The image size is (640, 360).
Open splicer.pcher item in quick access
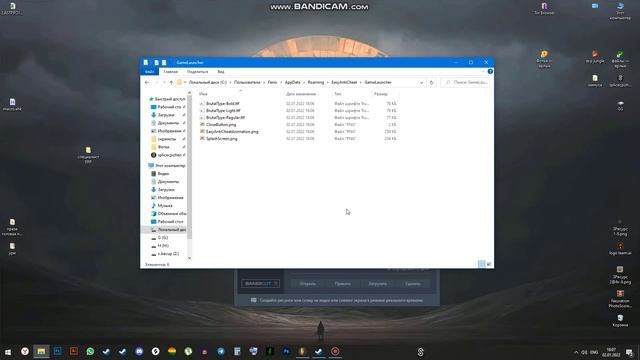coord(169,155)
